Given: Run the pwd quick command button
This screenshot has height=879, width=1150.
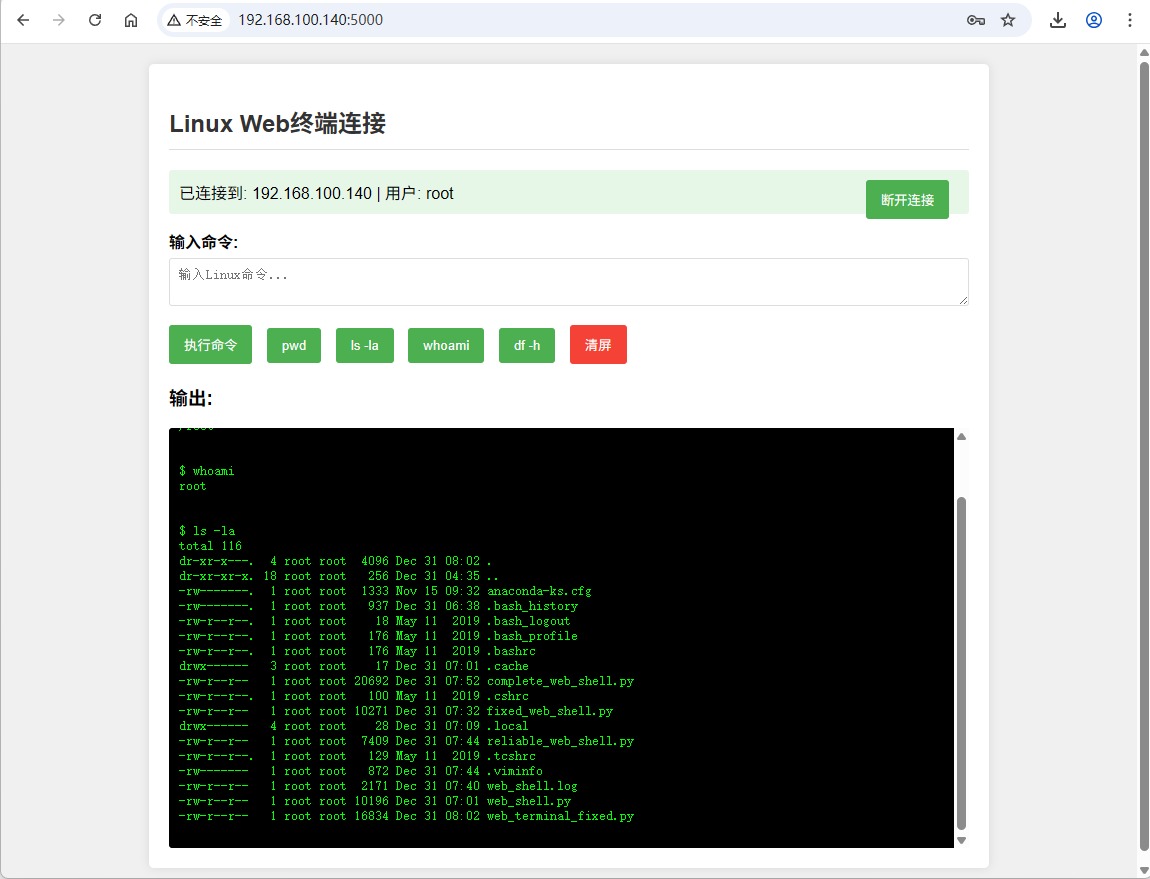Looking at the screenshot, I should point(294,345).
